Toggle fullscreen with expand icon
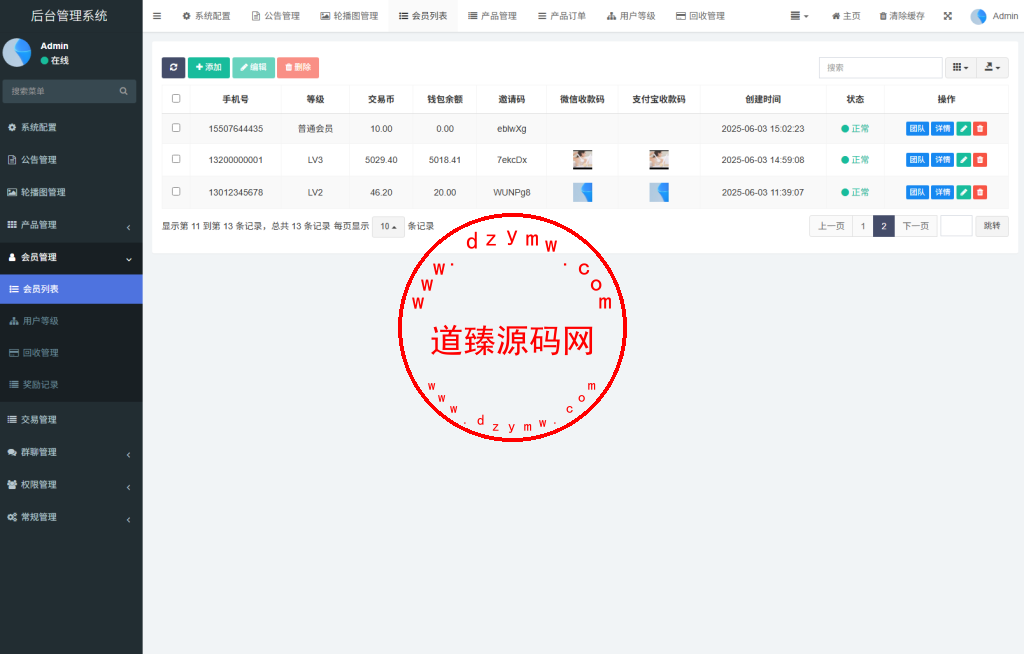 click(x=948, y=16)
